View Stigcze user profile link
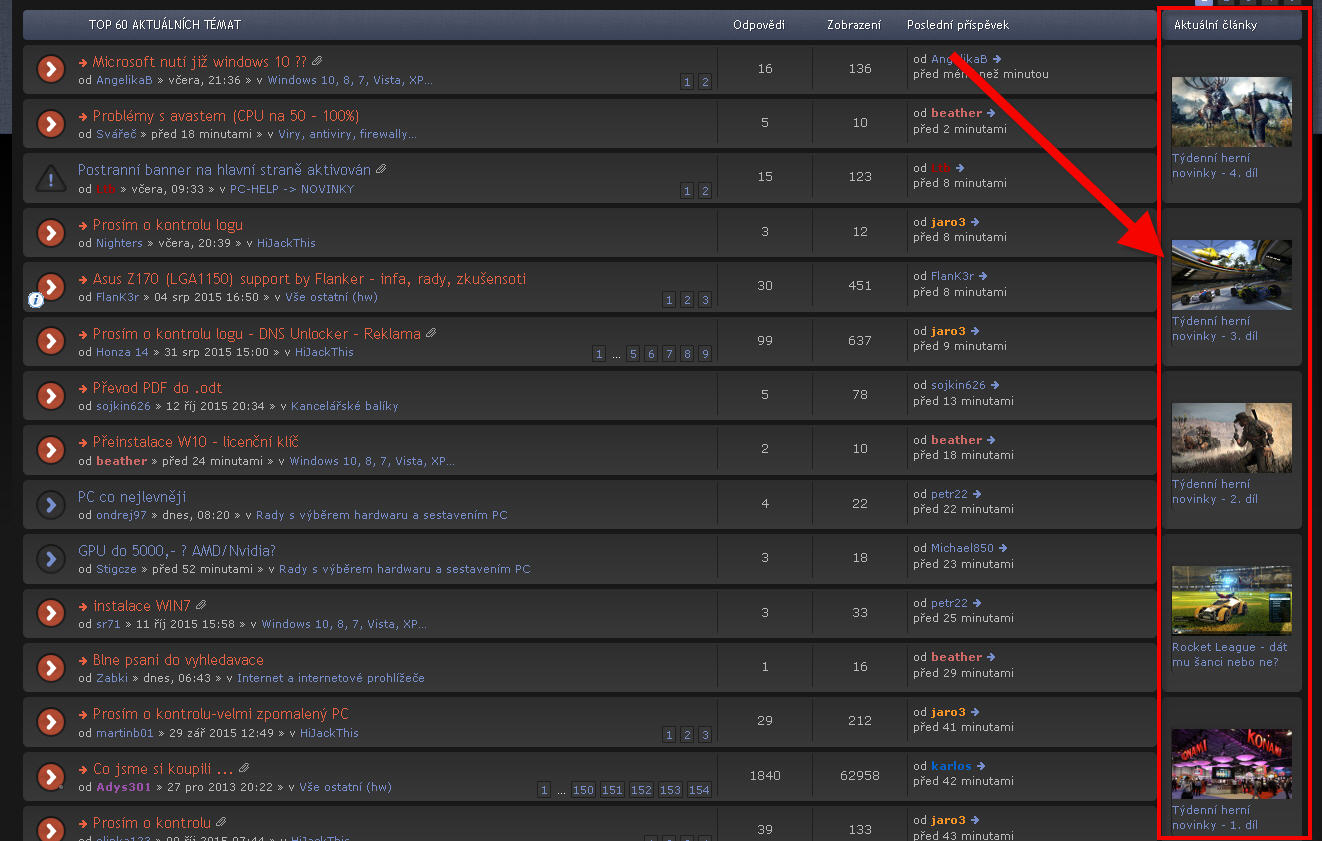The image size is (1322, 841). point(118,569)
